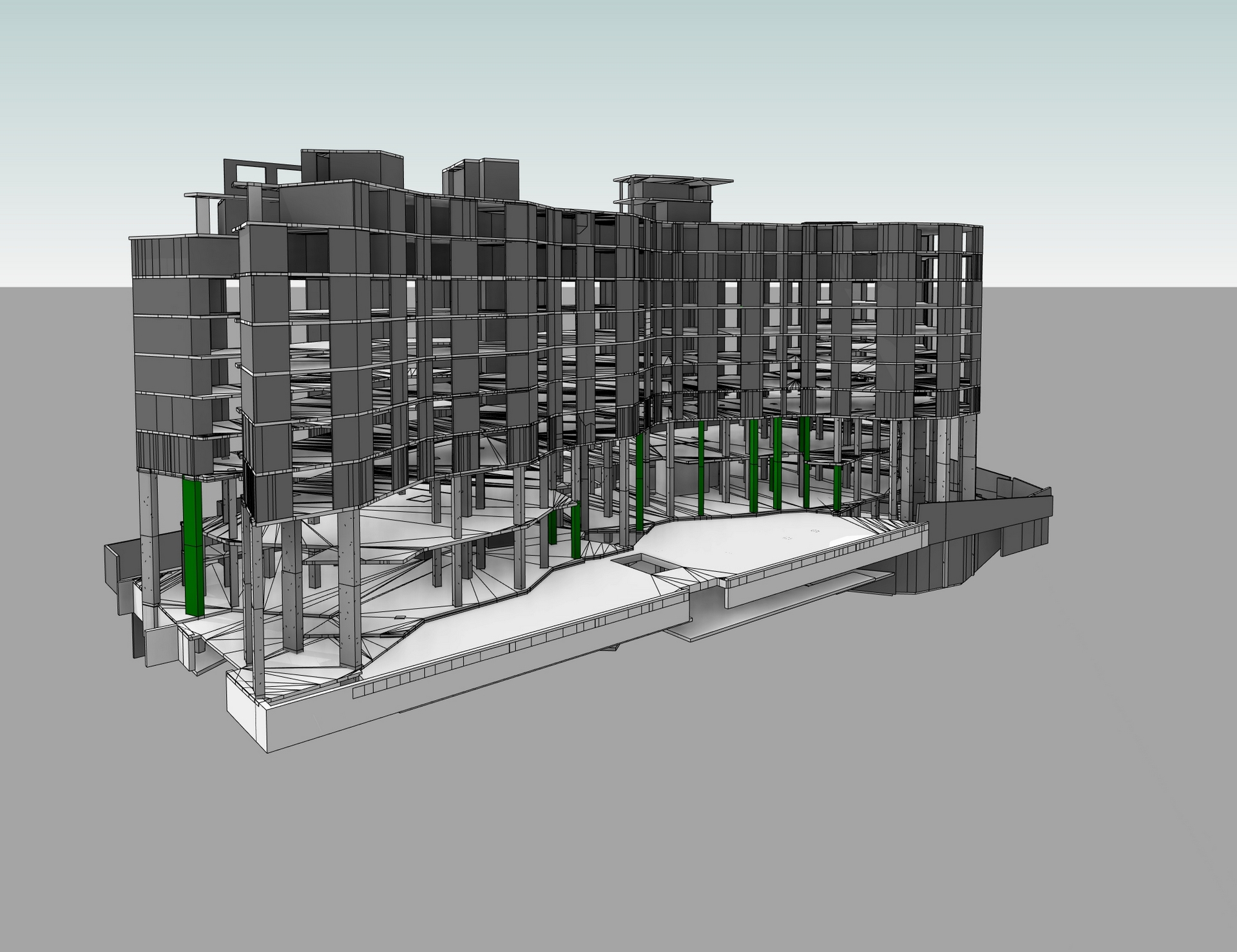The height and width of the screenshot is (952, 1237).
Task: Select the flat rooftop canopy slab on right penthouse
Action: [673, 180]
